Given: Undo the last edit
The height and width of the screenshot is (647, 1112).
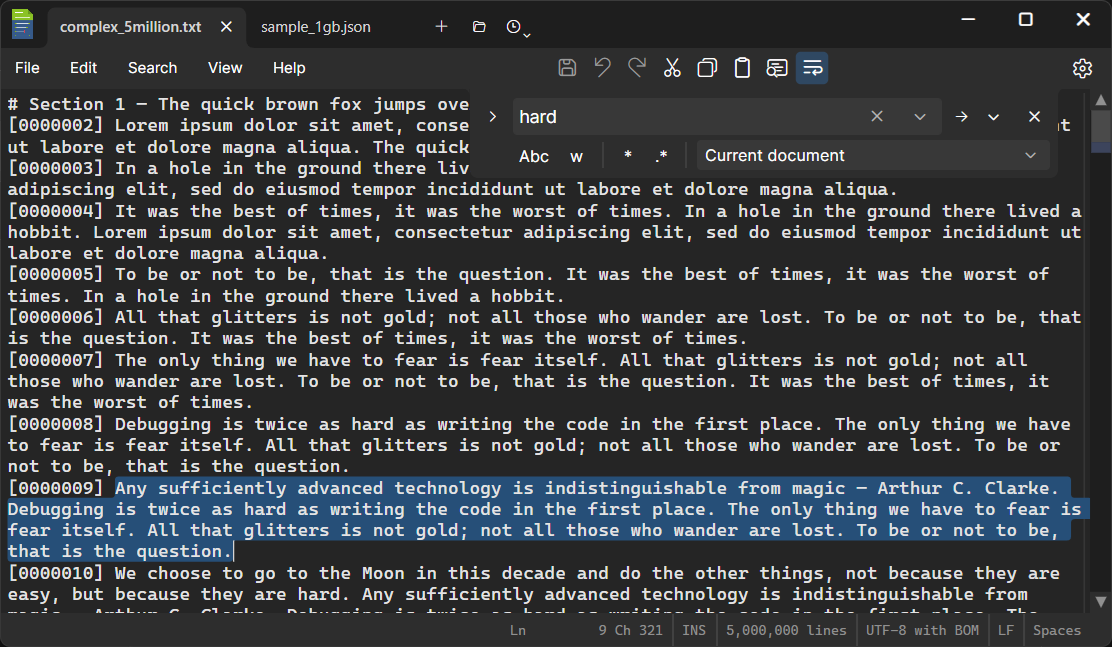Looking at the screenshot, I should [601, 67].
